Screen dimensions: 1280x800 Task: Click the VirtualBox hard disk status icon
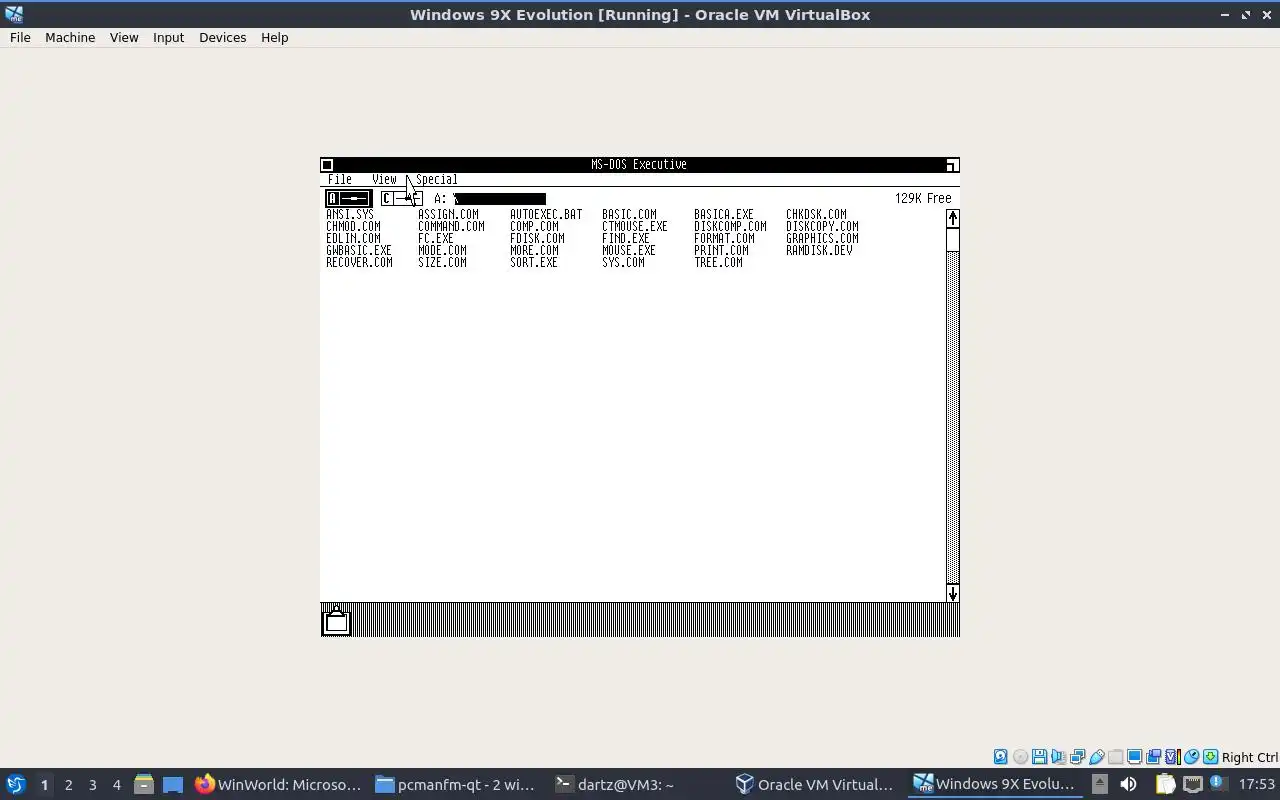[x=1000, y=757]
